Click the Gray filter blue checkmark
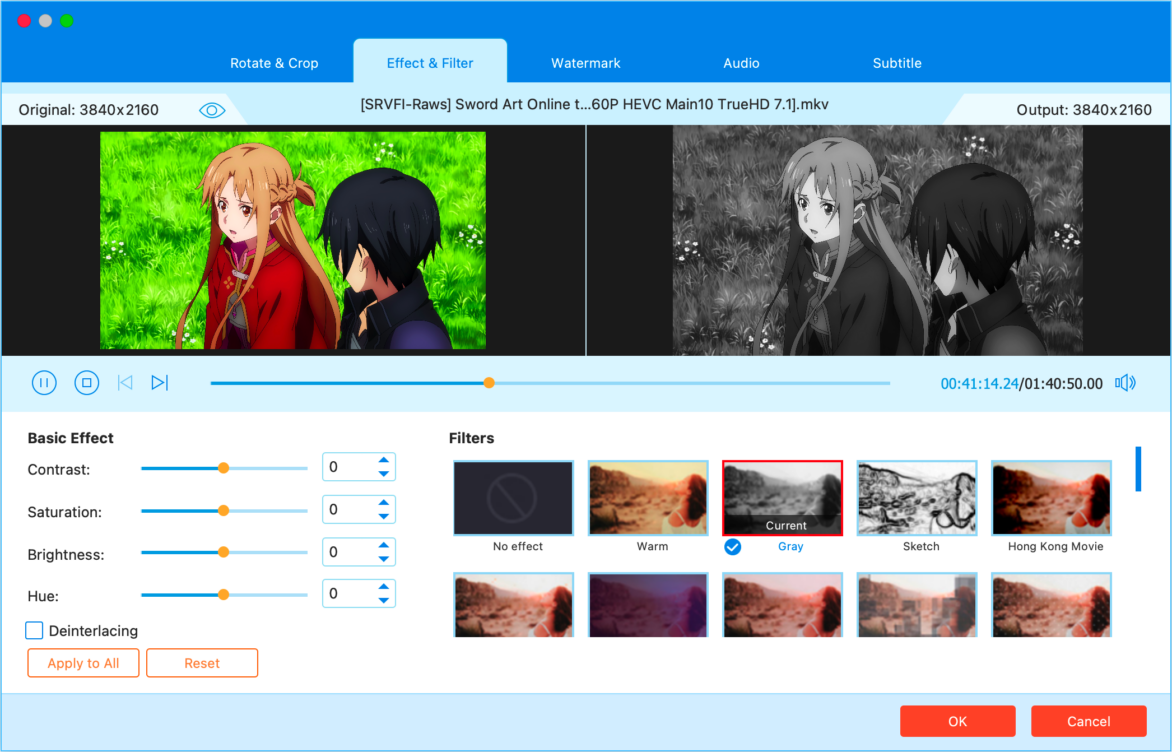This screenshot has width=1172, height=752. click(x=732, y=547)
